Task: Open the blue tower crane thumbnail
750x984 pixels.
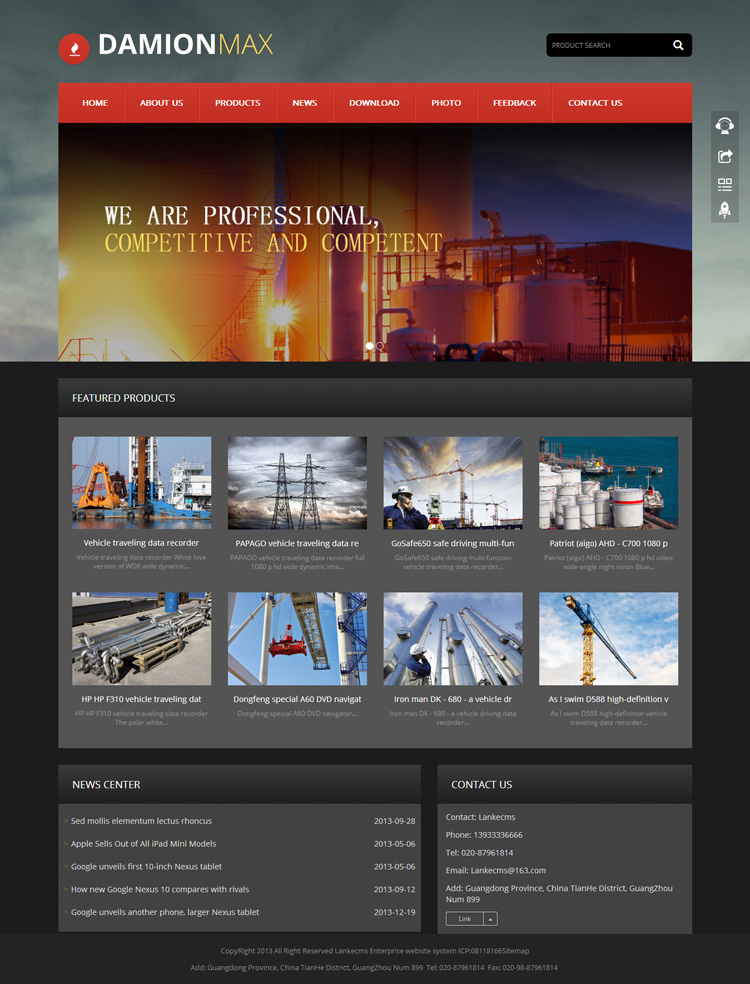Action: point(609,638)
